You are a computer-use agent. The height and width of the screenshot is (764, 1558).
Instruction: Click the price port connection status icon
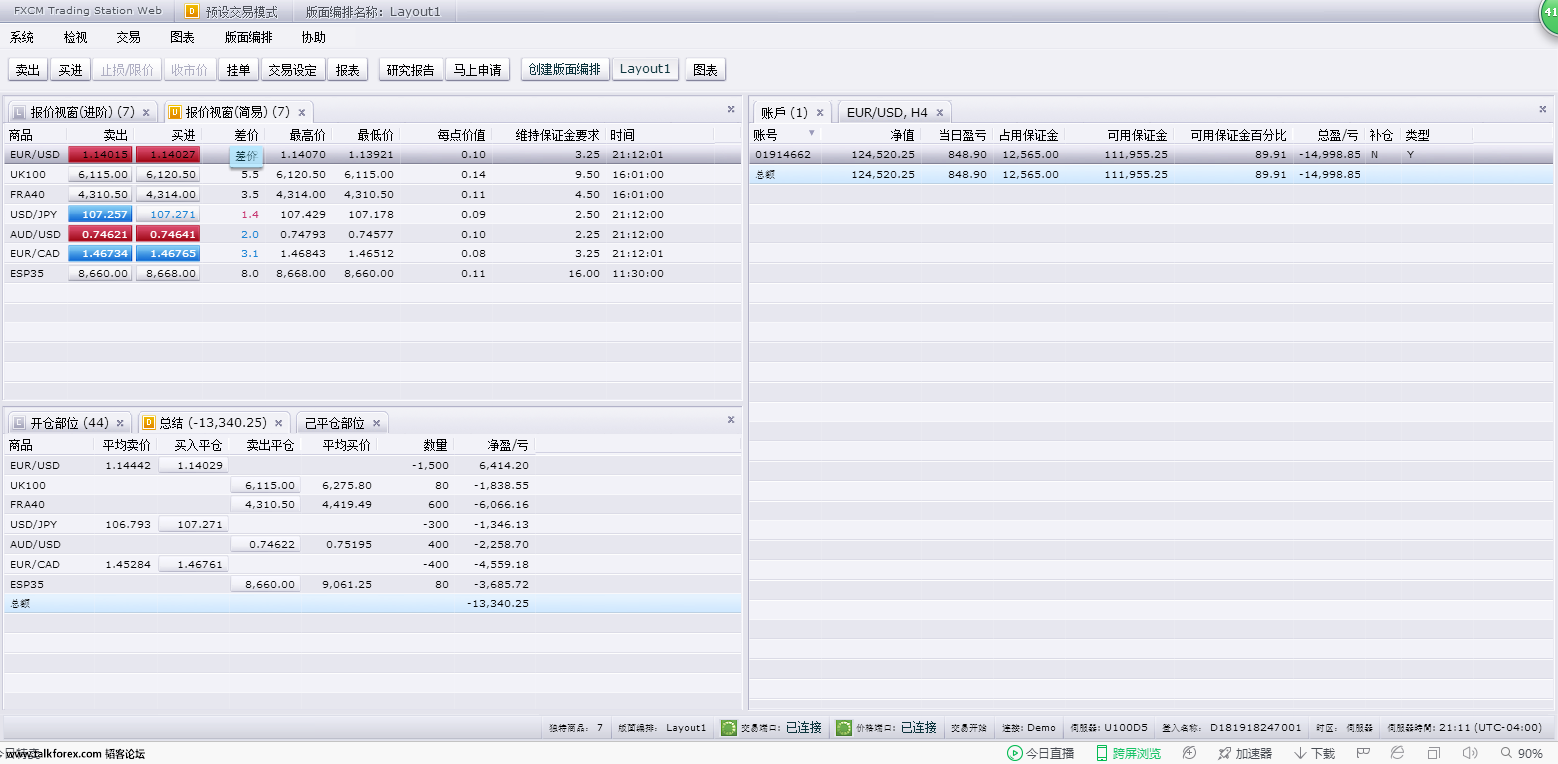point(844,727)
